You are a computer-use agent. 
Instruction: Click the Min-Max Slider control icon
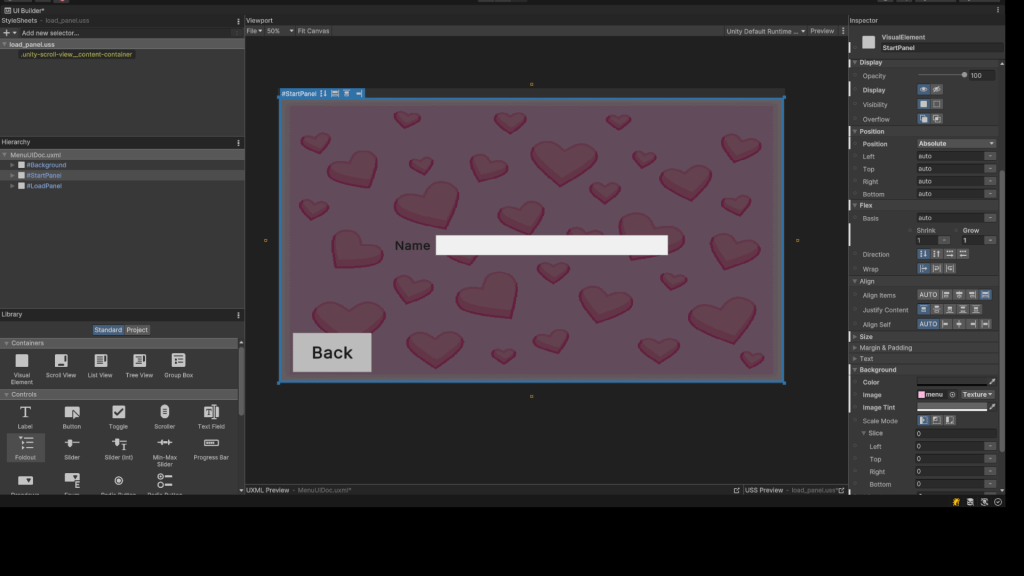pos(165,443)
